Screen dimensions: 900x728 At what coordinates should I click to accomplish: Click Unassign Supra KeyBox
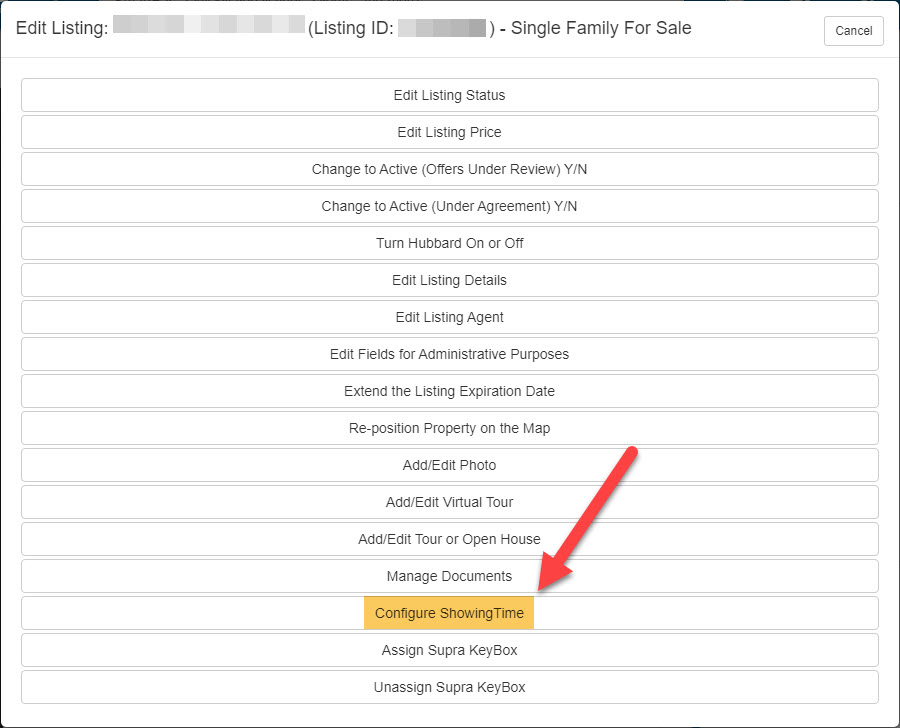pyautogui.click(x=449, y=688)
